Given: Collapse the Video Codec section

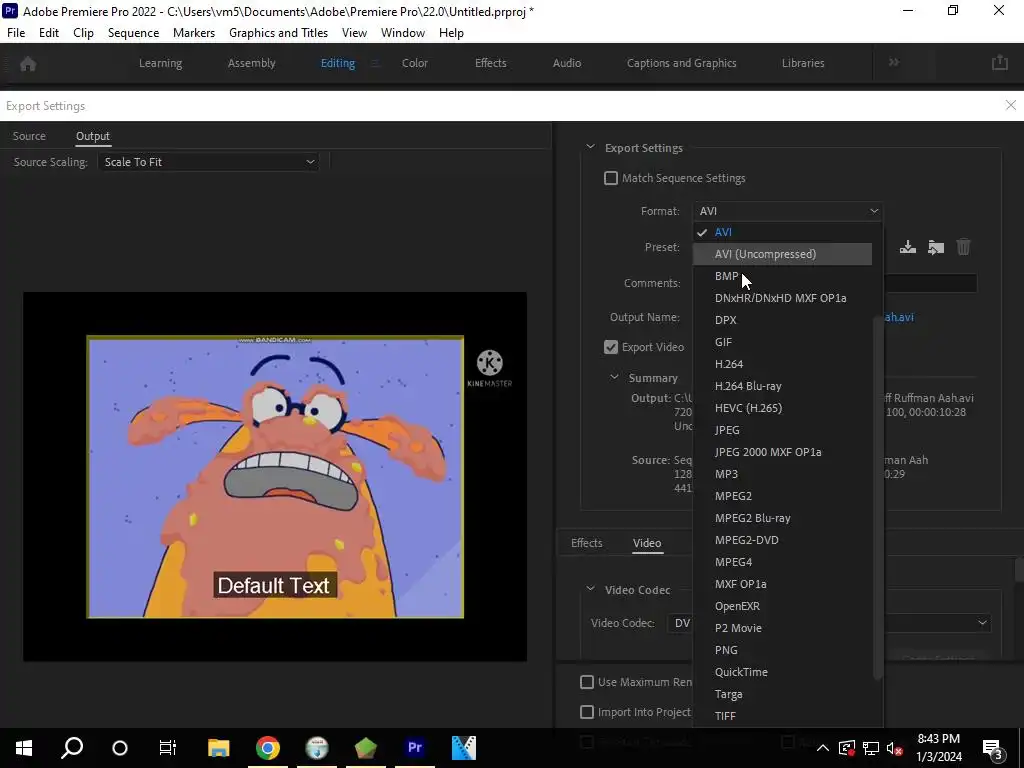Looking at the screenshot, I should (x=590, y=589).
